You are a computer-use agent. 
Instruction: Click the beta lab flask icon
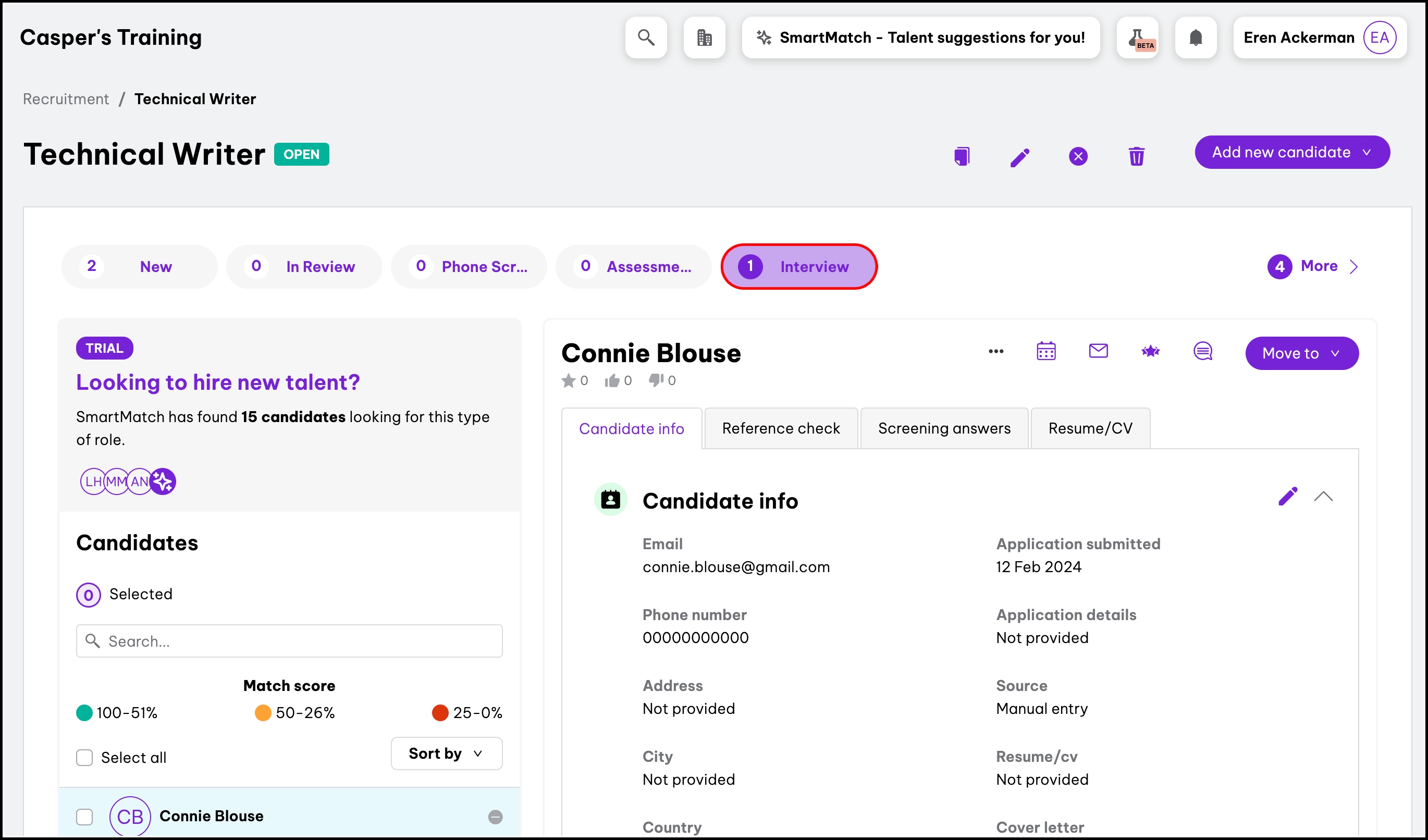tap(1137, 38)
